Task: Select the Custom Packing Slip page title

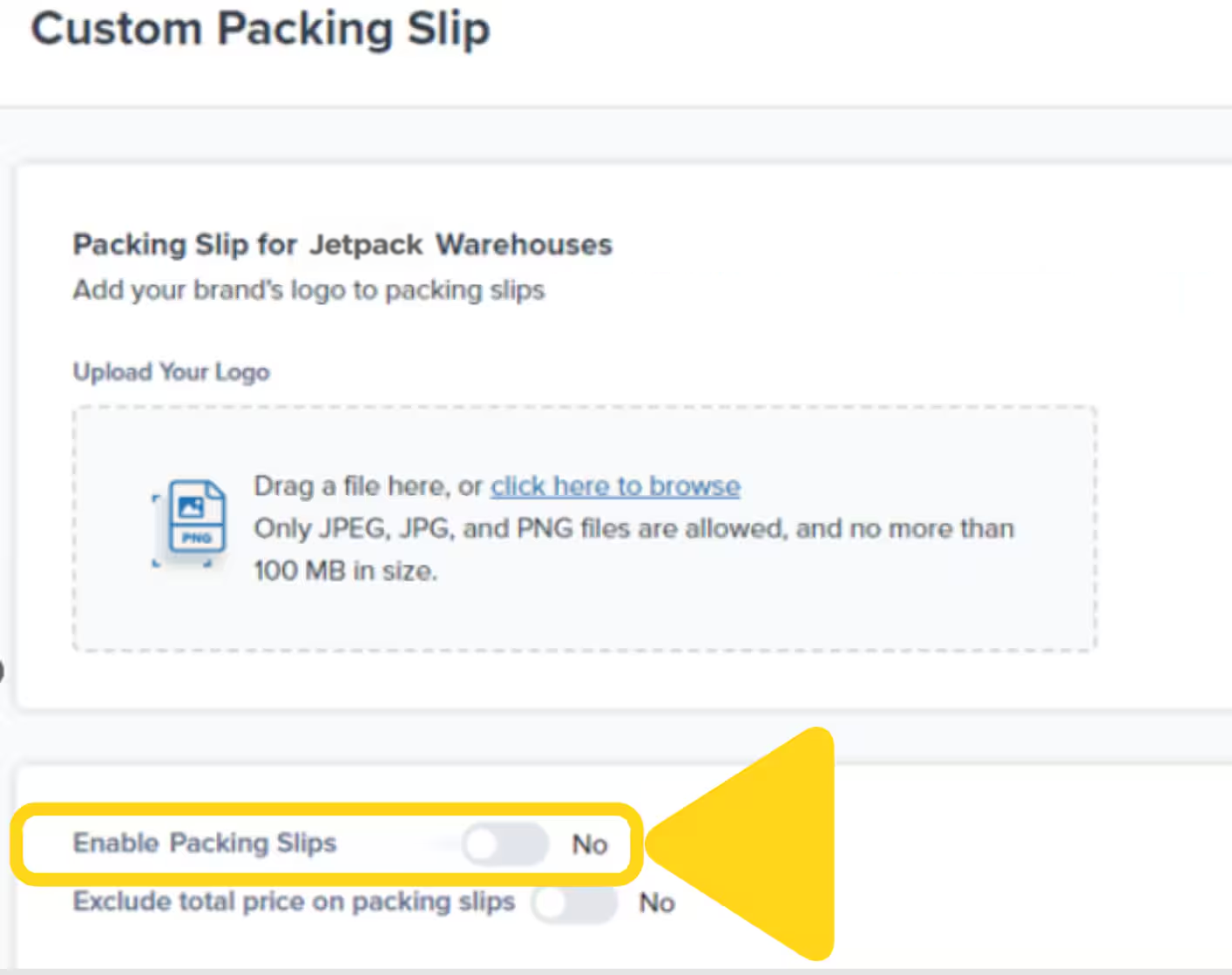Action: pos(261,29)
